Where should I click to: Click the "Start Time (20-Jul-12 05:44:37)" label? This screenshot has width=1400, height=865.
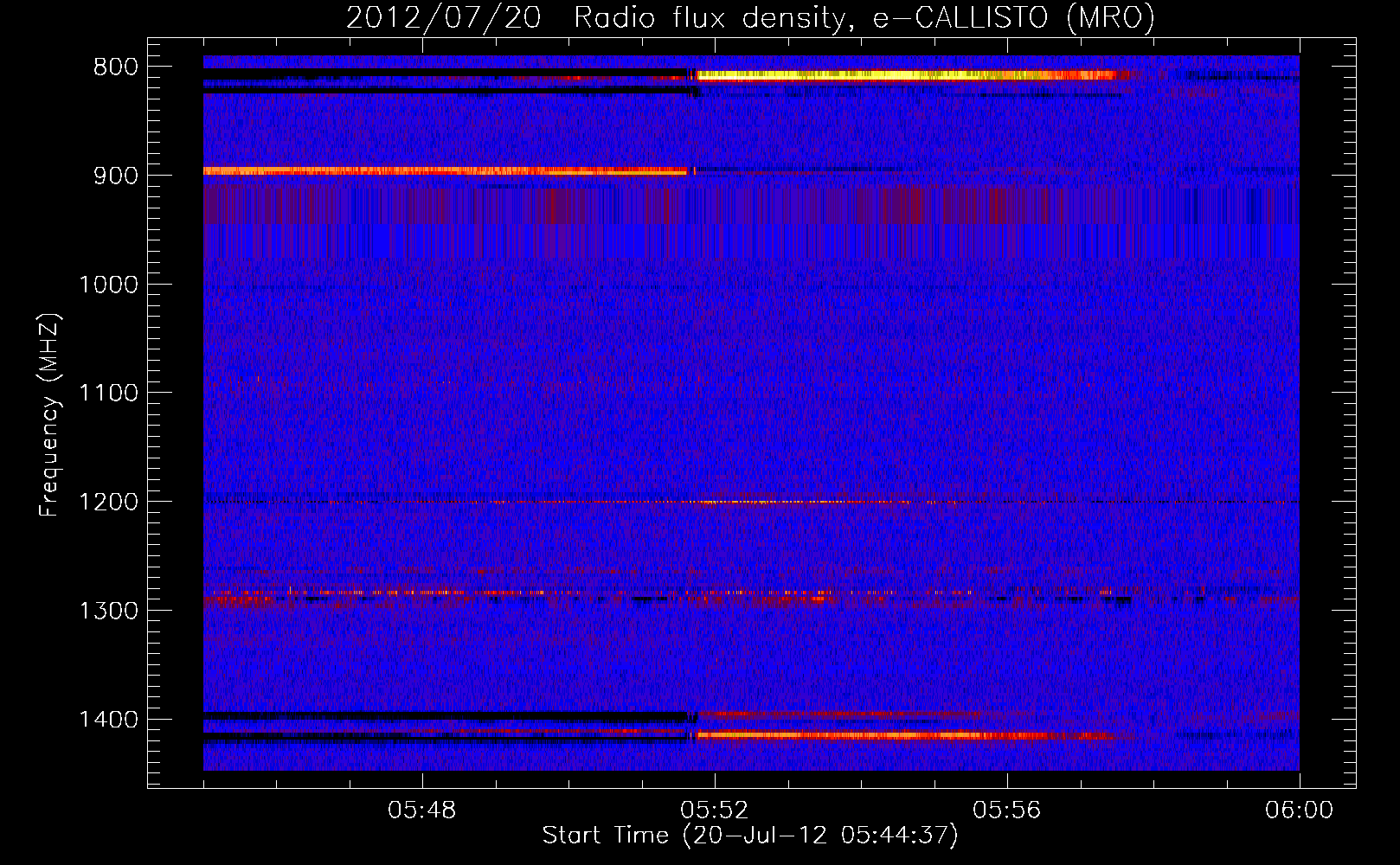pos(750,836)
